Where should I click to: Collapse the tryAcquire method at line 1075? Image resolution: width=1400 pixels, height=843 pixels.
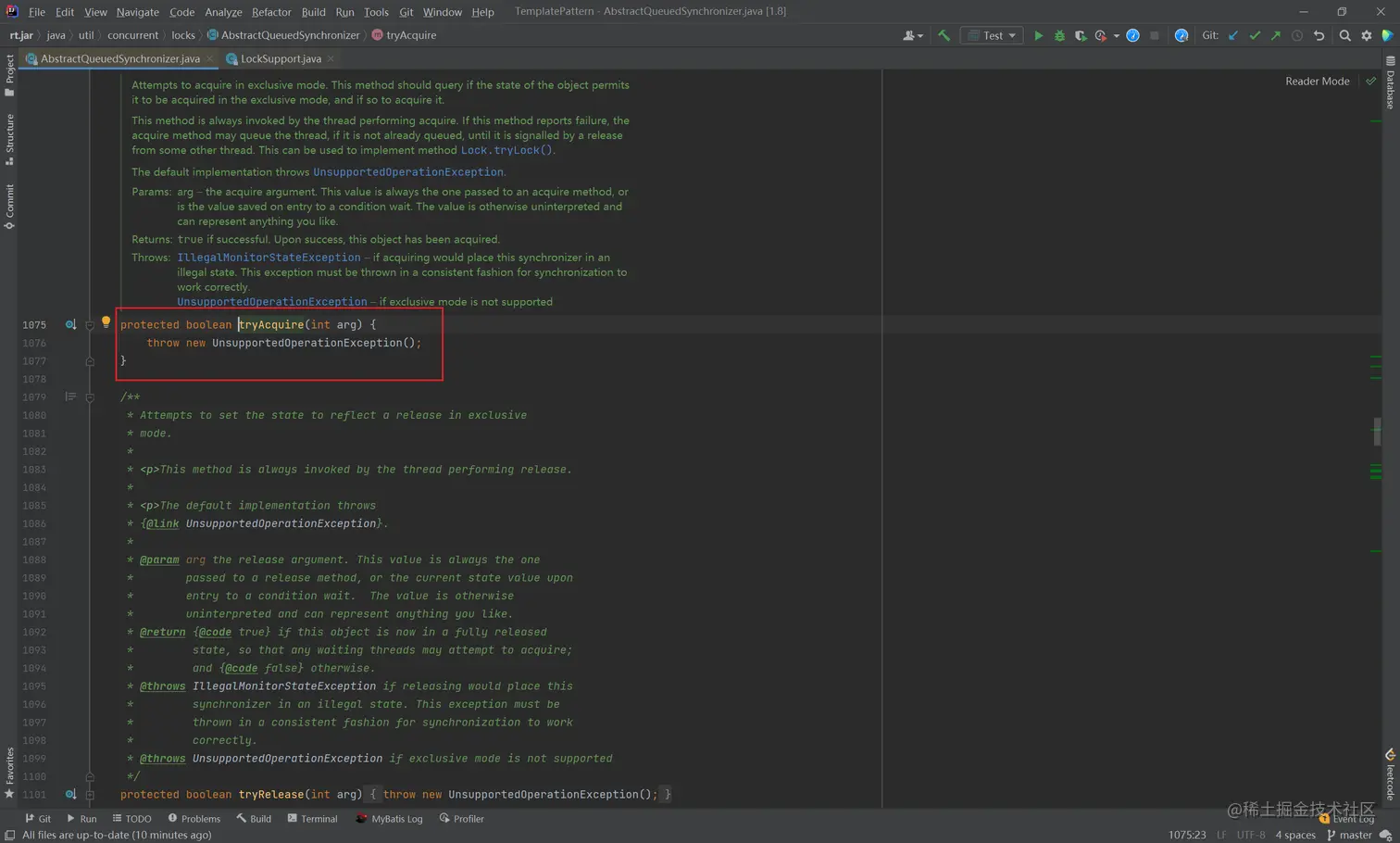tap(90, 325)
